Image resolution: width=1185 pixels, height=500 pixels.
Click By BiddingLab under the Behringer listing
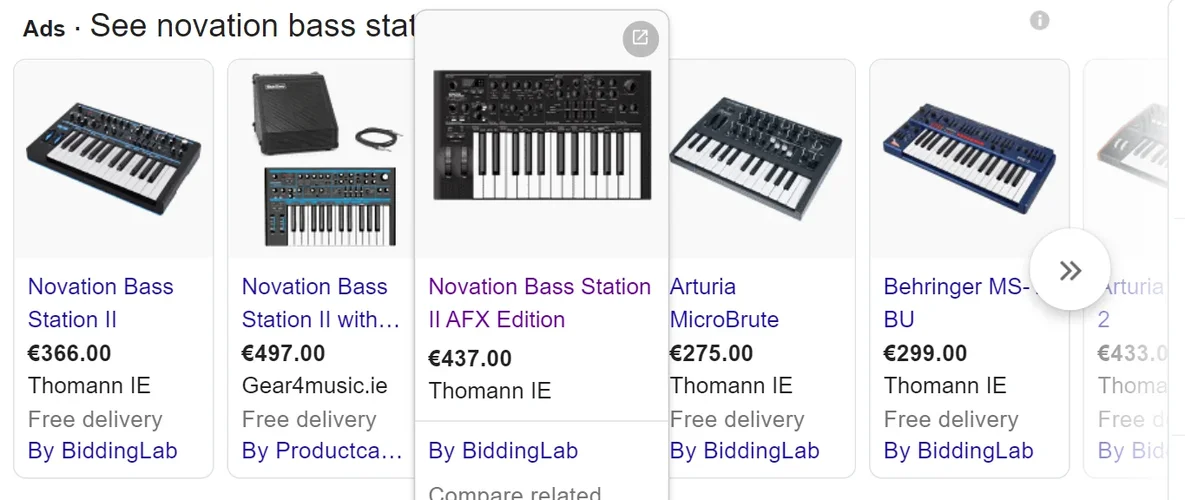(x=958, y=451)
